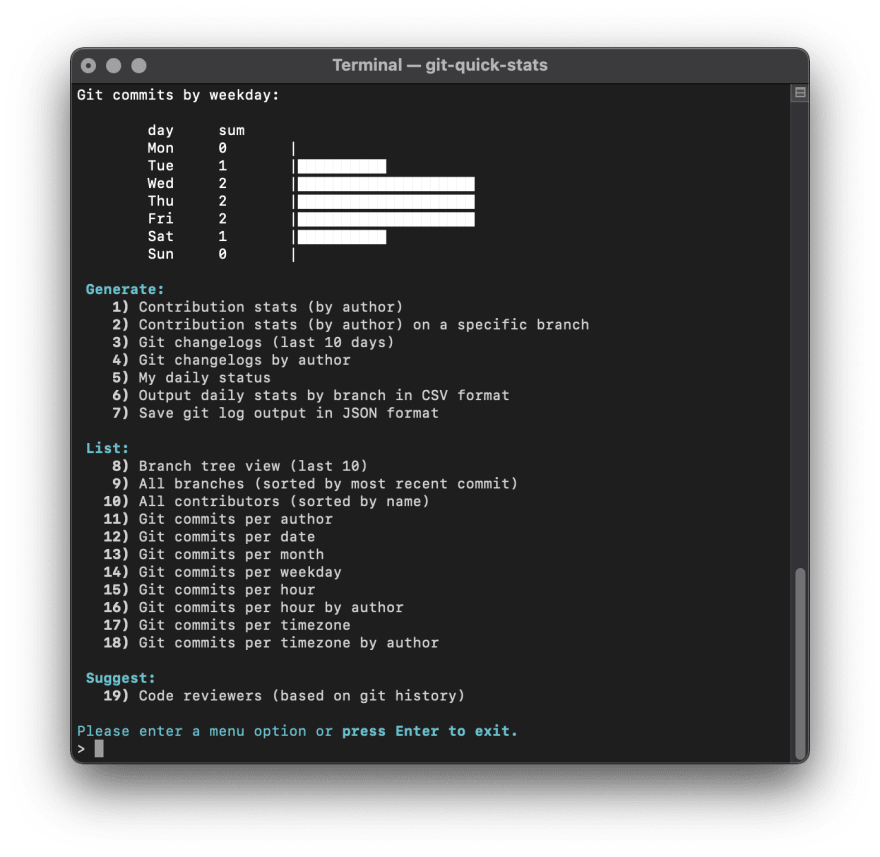
Task: Select option 13) Git commits per month
Action: point(213,554)
